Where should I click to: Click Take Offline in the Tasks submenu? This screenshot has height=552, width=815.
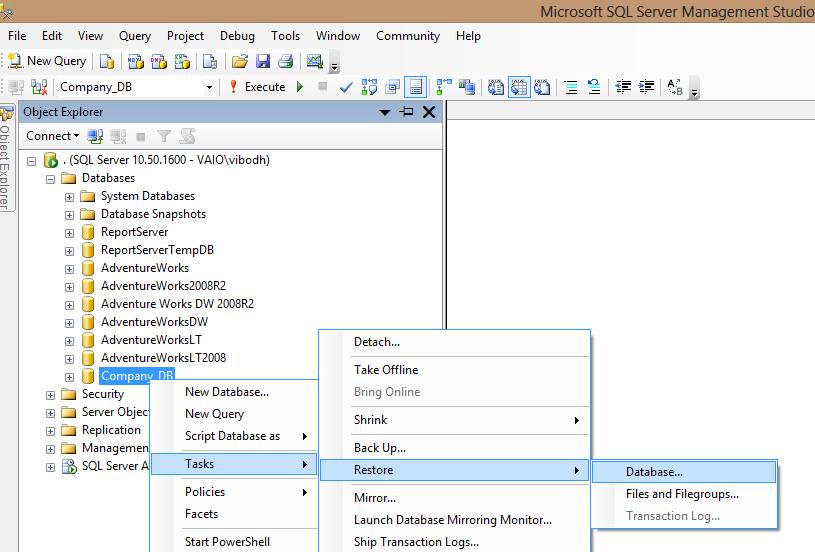pyautogui.click(x=386, y=370)
